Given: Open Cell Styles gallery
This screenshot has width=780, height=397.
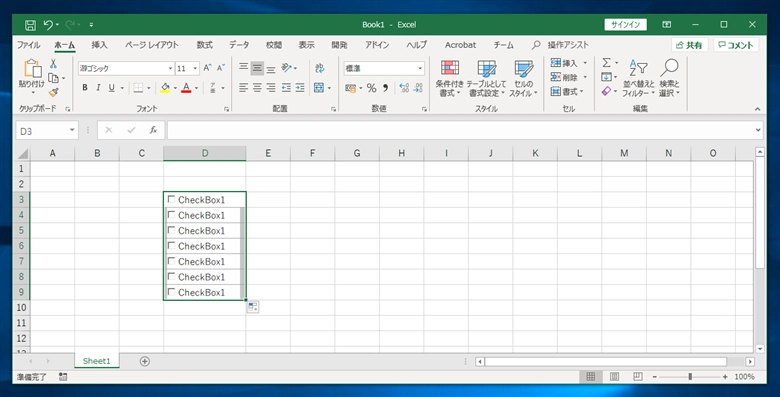Looking at the screenshot, I should (523, 79).
